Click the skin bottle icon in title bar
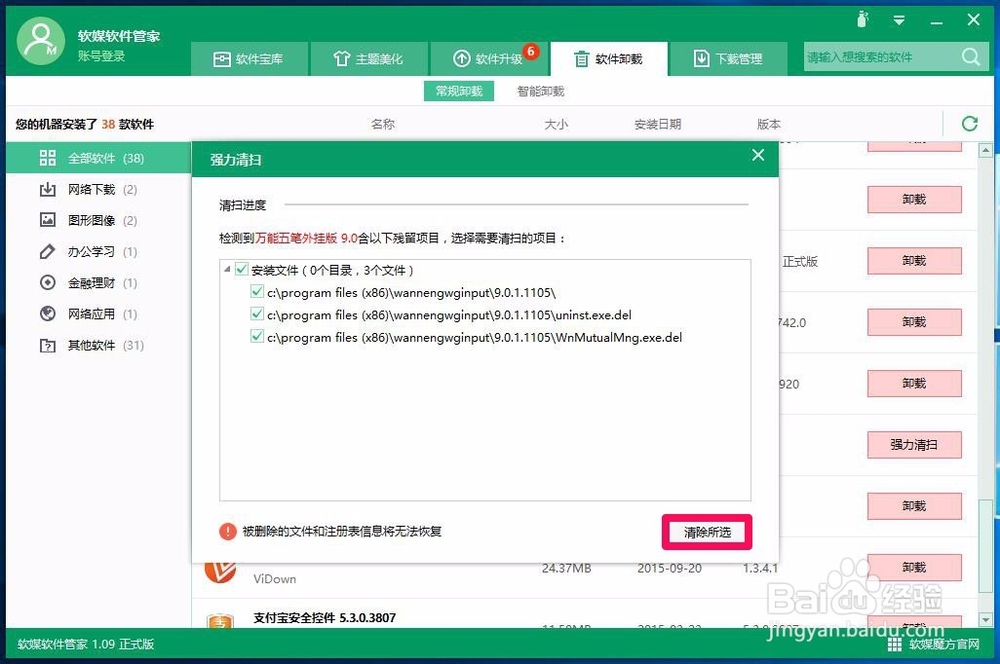 862,20
